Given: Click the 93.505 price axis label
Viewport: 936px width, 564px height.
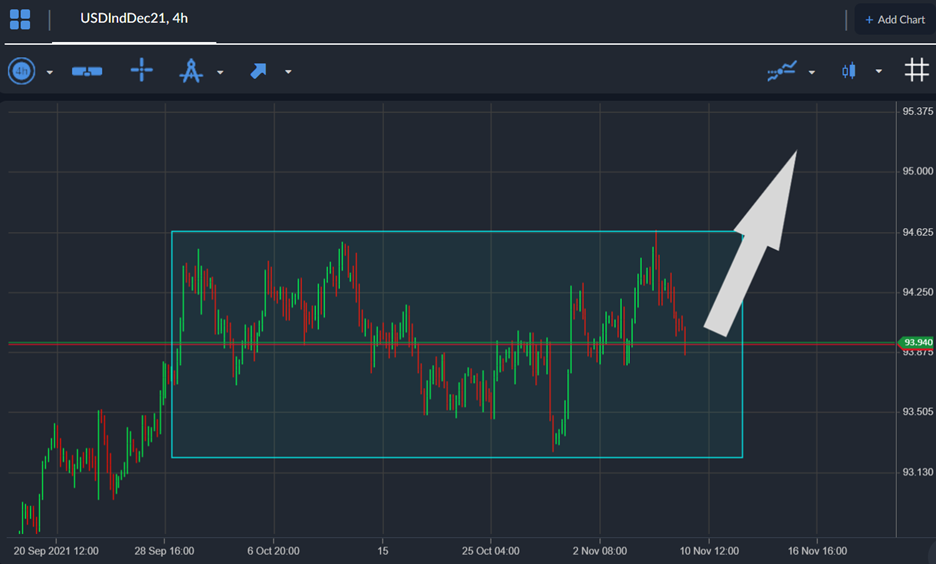Looking at the screenshot, I should (x=917, y=412).
